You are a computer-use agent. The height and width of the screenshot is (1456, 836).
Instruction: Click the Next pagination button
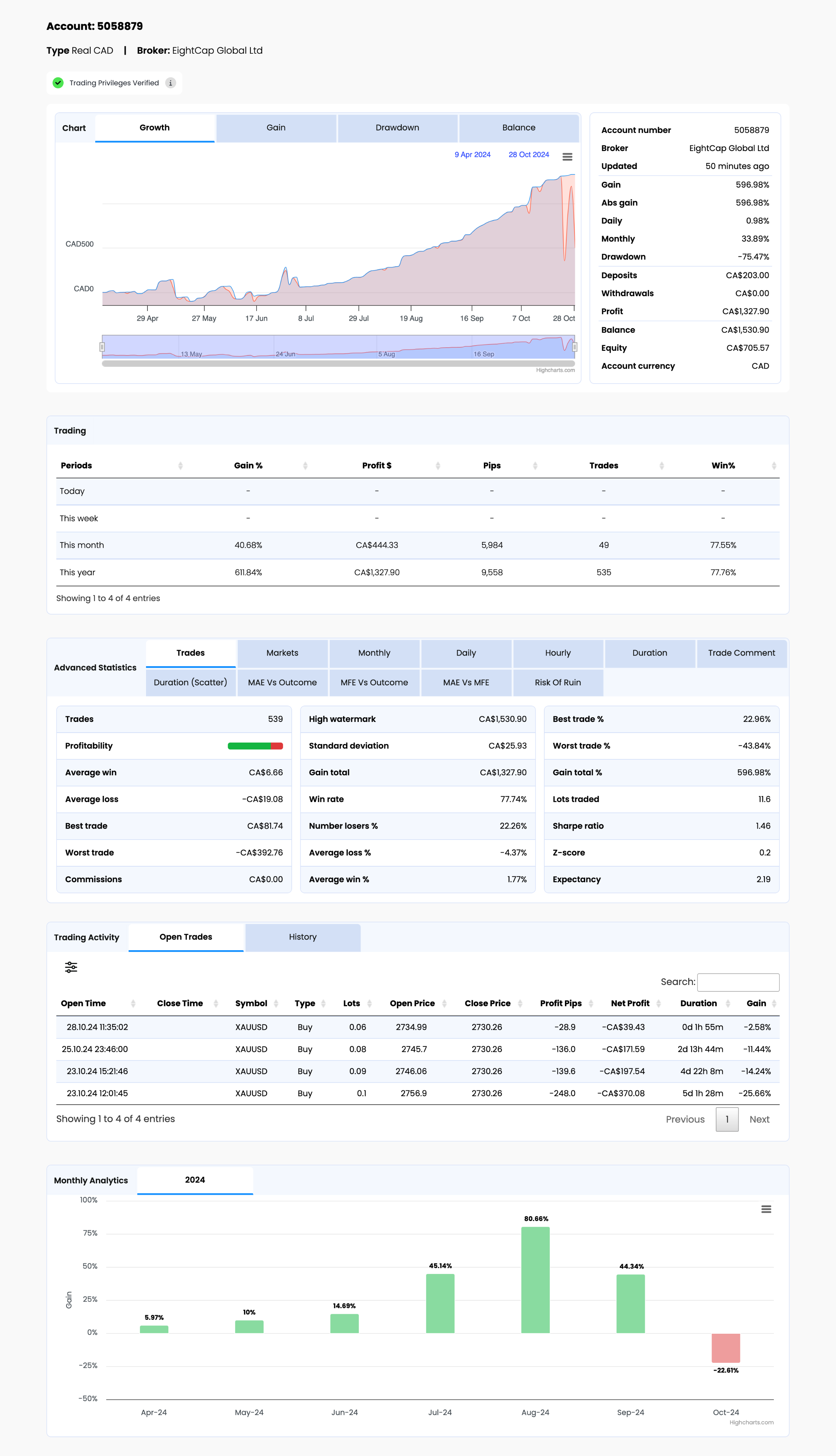[759, 1119]
